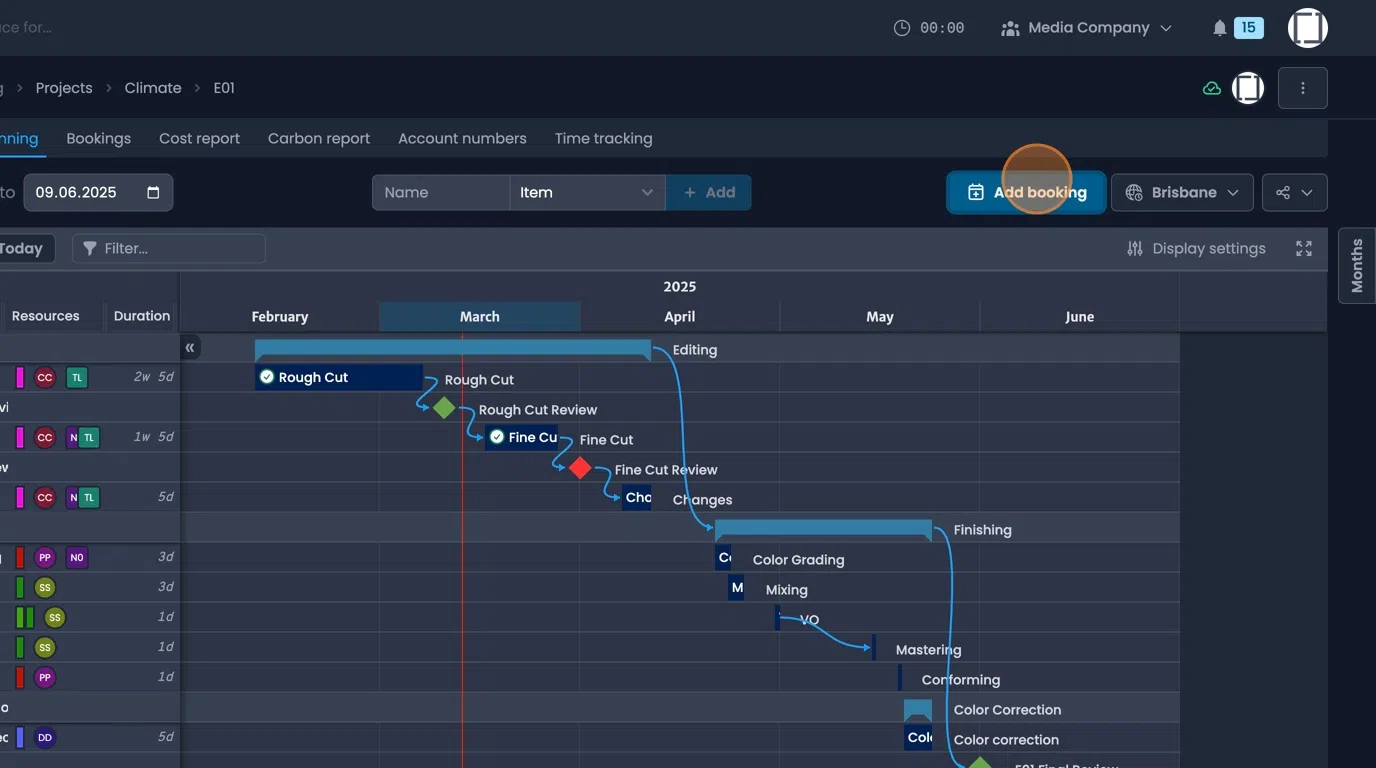Open the Media Company workspace dropdown
Viewport: 1376px width, 768px height.
[x=1086, y=27]
